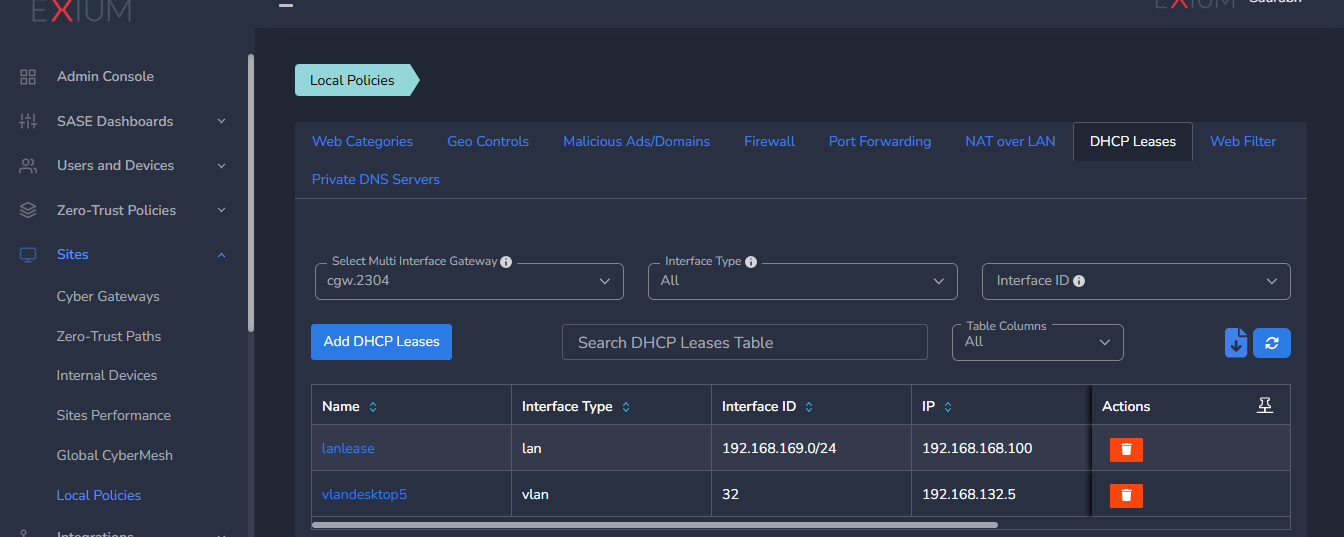The width and height of the screenshot is (1344, 537).
Task: Click trash icon for vlandesktop5 row
Action: 1126,495
